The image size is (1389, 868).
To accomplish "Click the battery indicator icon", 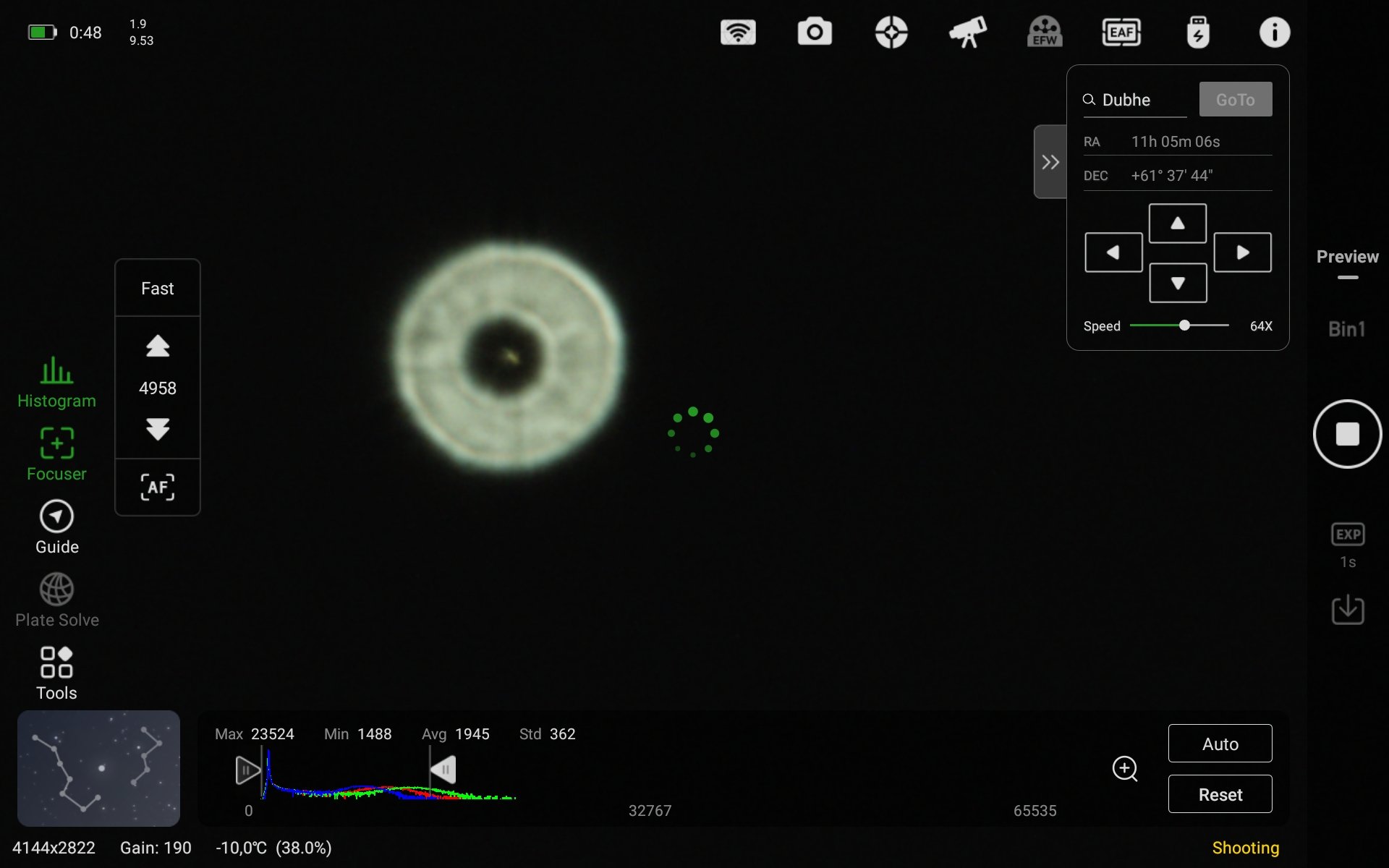I will (x=42, y=33).
